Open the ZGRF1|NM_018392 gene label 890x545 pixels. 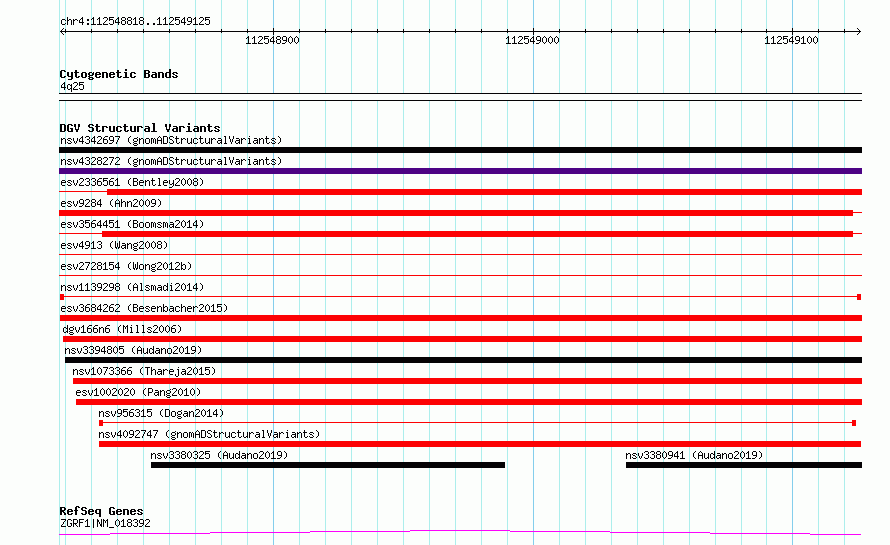tap(105, 523)
